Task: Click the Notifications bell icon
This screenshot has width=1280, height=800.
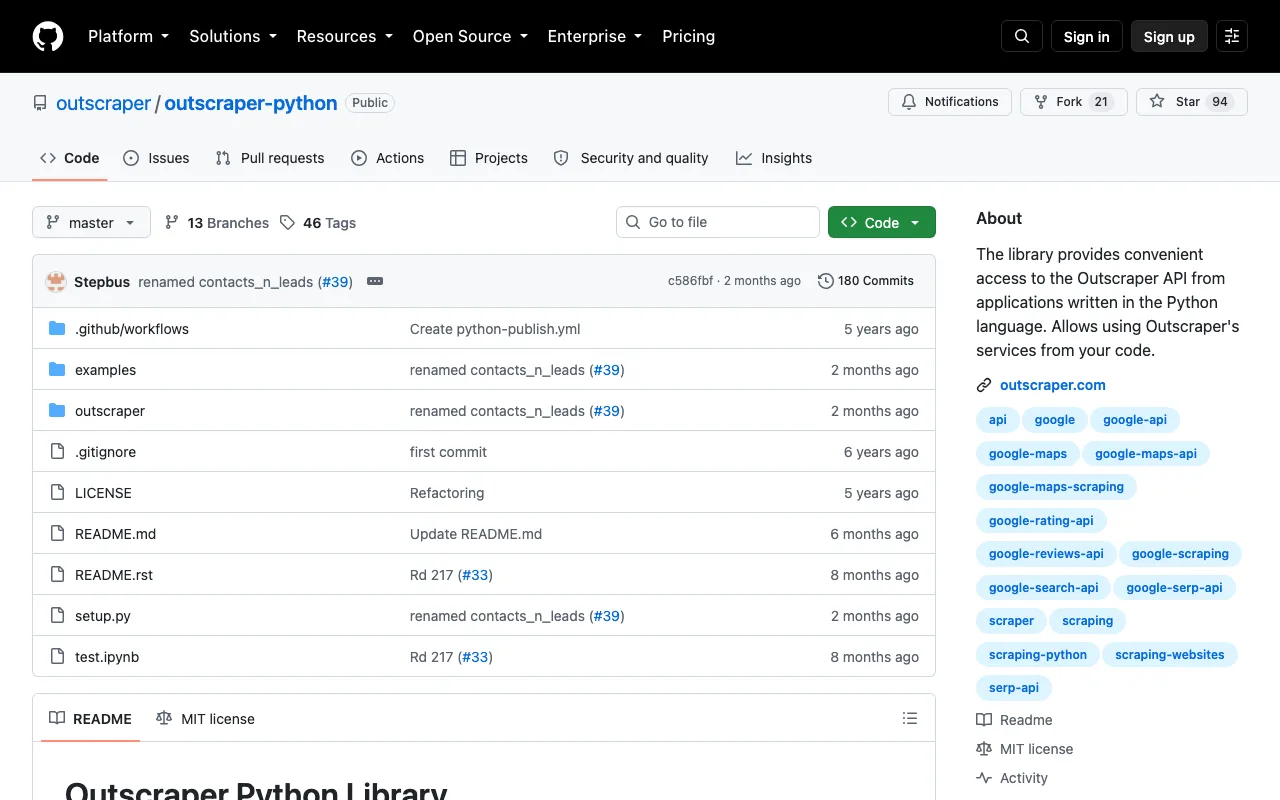Action: click(909, 102)
